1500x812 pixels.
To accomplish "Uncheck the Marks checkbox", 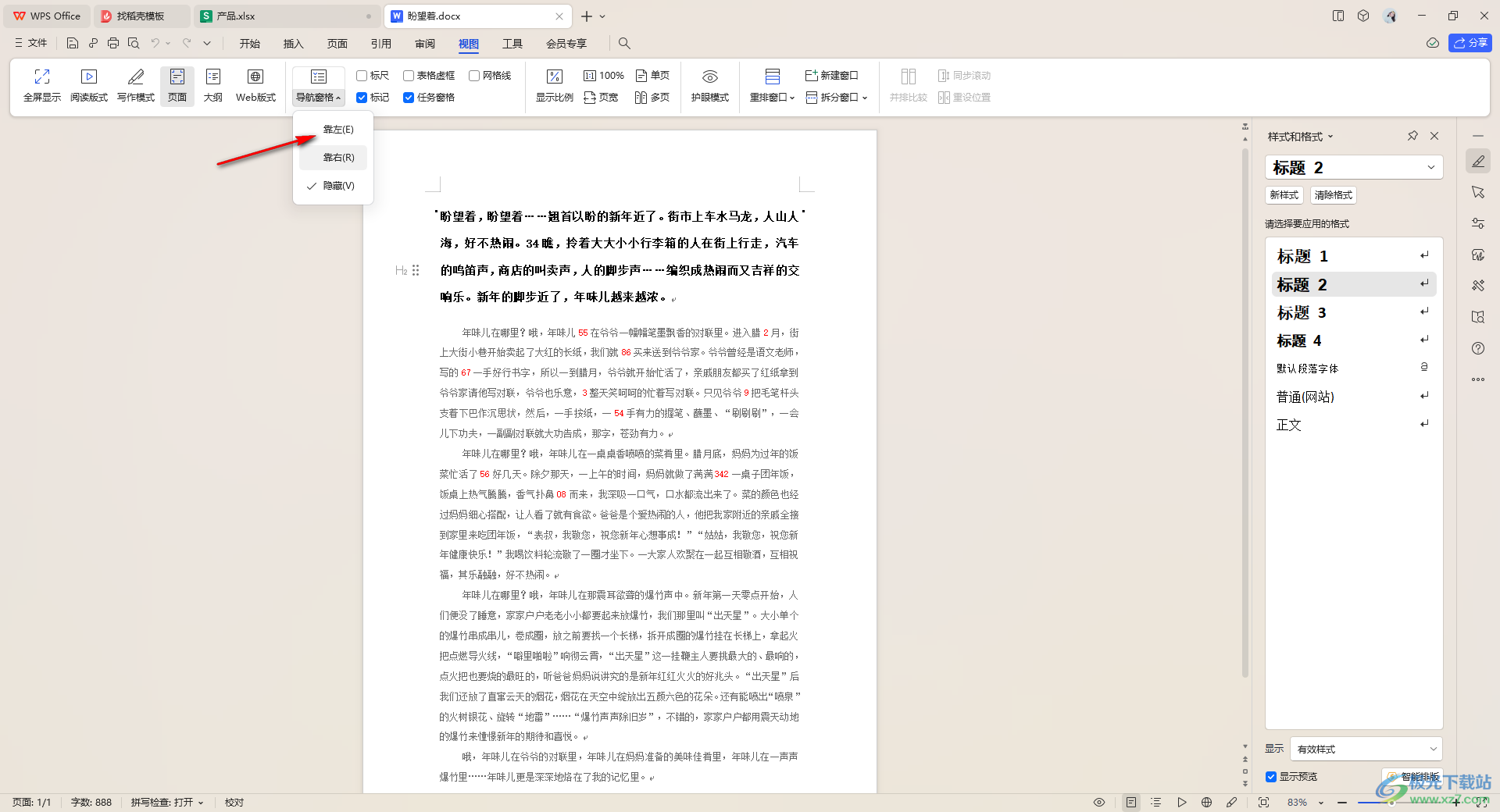I will (x=362, y=98).
